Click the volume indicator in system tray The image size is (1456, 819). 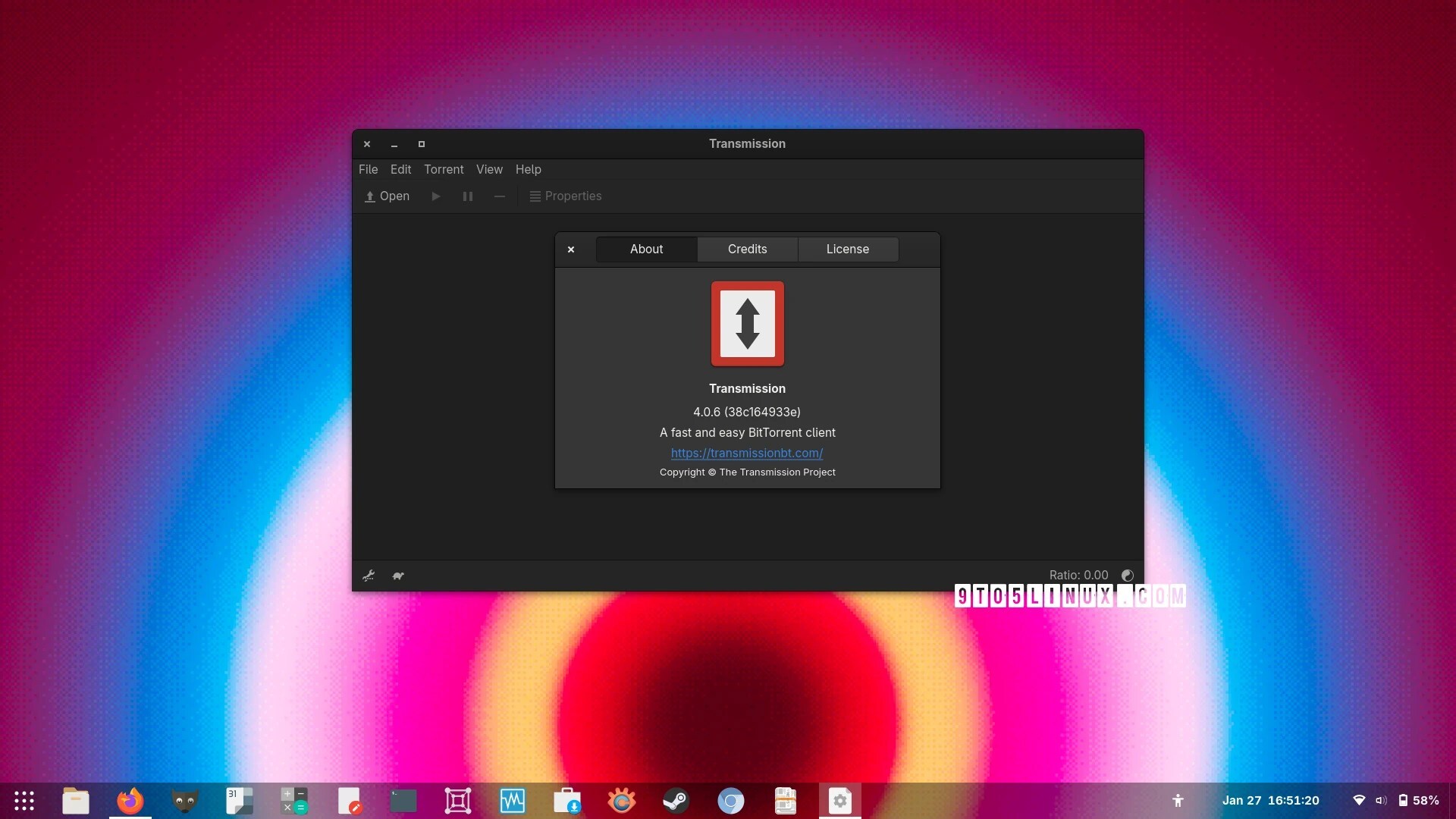pyautogui.click(x=1380, y=800)
